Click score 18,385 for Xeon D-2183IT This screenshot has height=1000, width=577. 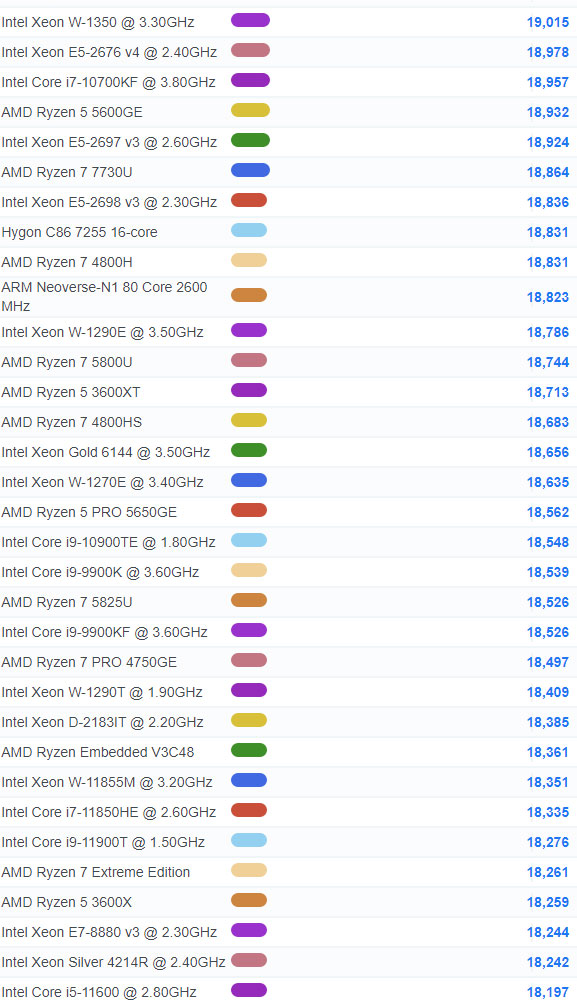click(x=548, y=722)
